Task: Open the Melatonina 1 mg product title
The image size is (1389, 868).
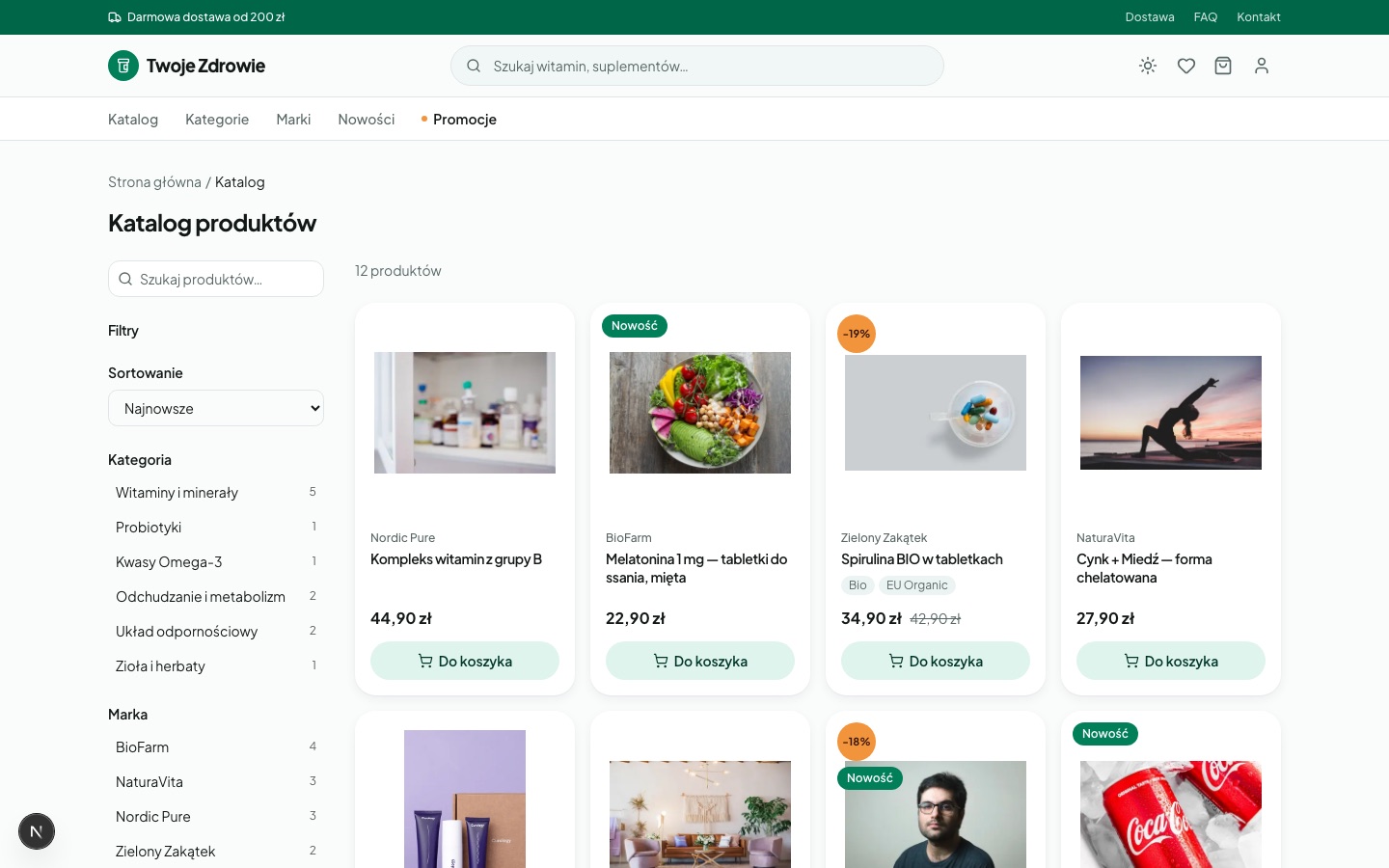Action: click(696, 568)
